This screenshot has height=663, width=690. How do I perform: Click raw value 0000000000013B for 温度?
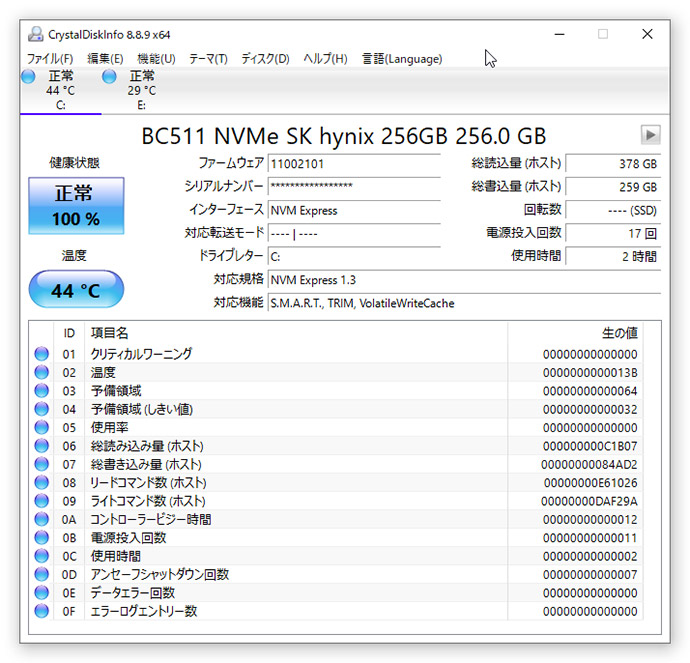[590, 373]
